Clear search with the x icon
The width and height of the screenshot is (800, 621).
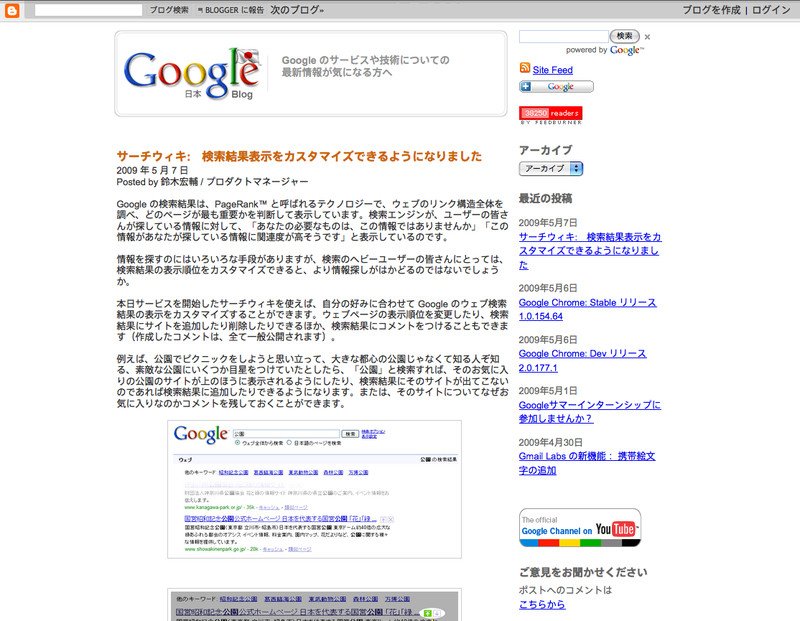coord(647,37)
